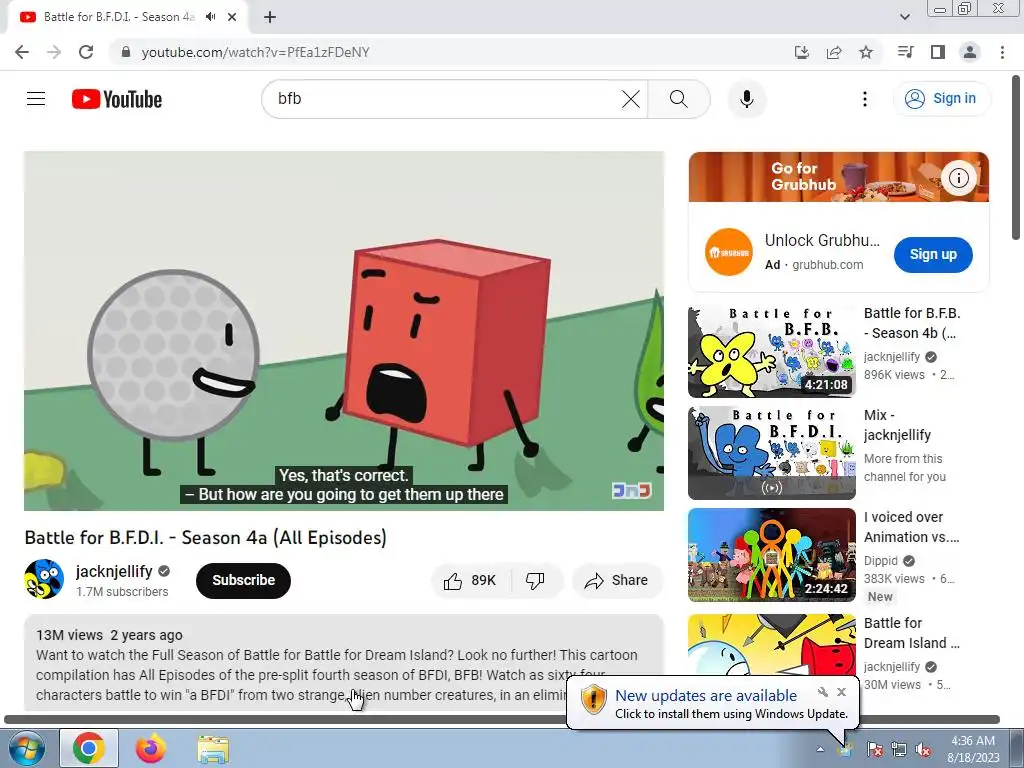Click the Sign in button

pyautogui.click(x=942, y=99)
